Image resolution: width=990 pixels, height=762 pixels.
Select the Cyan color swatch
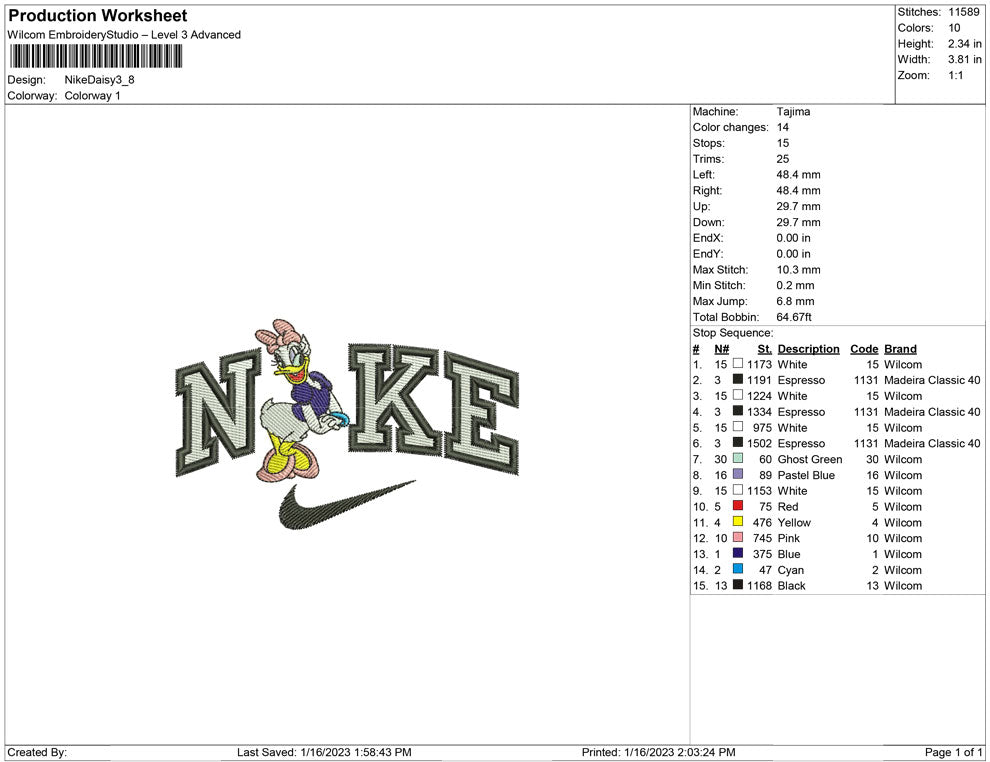(737, 569)
